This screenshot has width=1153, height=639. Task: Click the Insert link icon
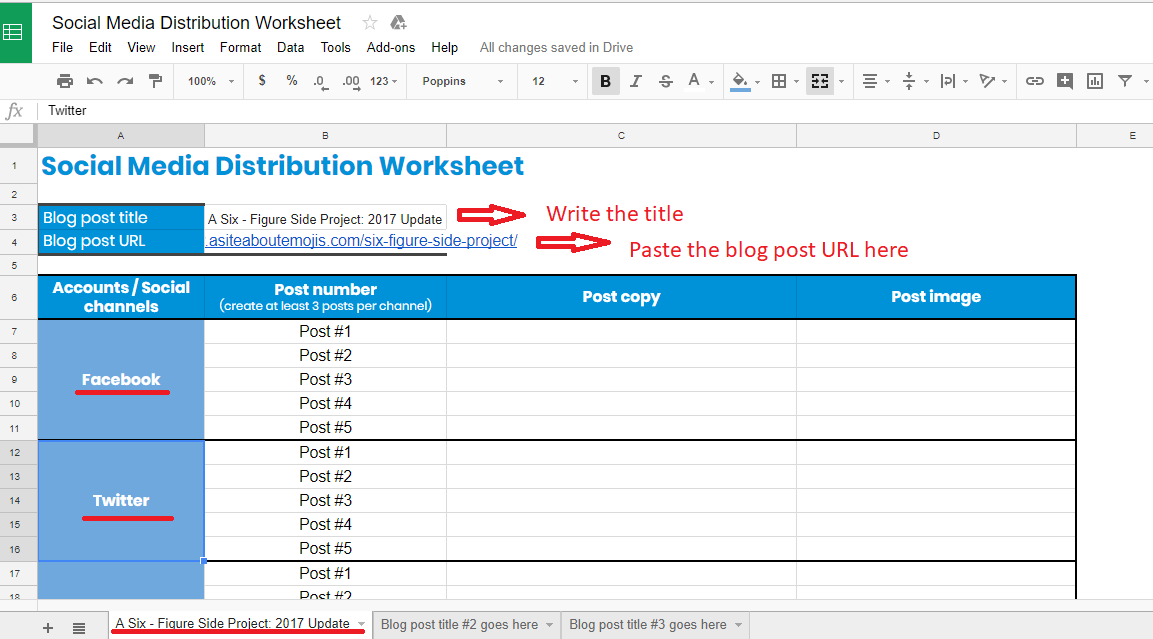[x=1035, y=81]
